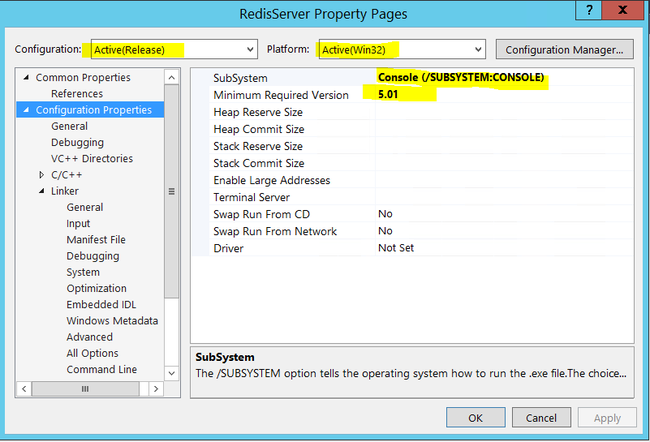
Task: Click the Minimum Required Version value field
Action: (500, 95)
